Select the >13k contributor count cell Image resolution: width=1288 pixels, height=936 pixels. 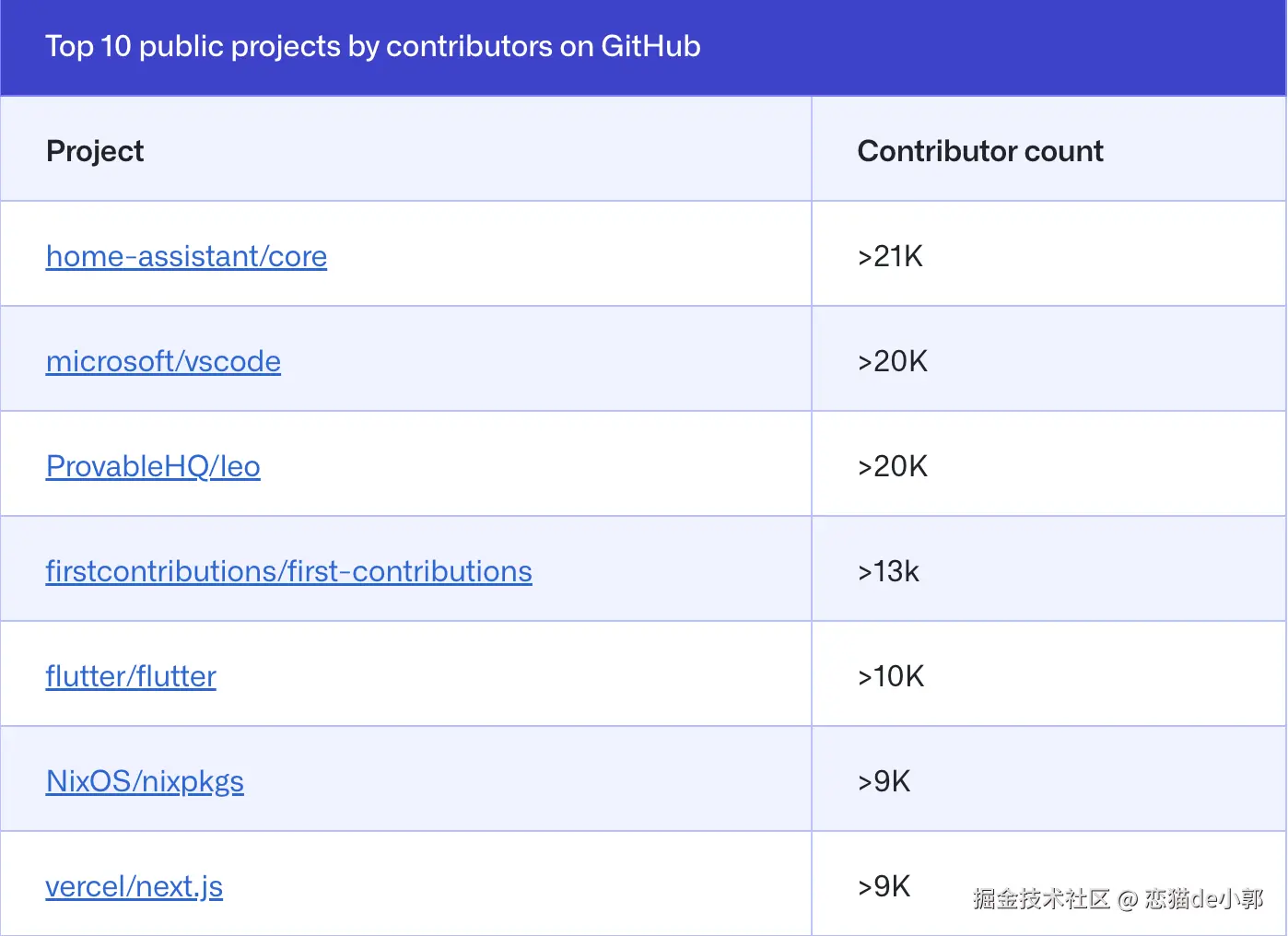coord(888,571)
